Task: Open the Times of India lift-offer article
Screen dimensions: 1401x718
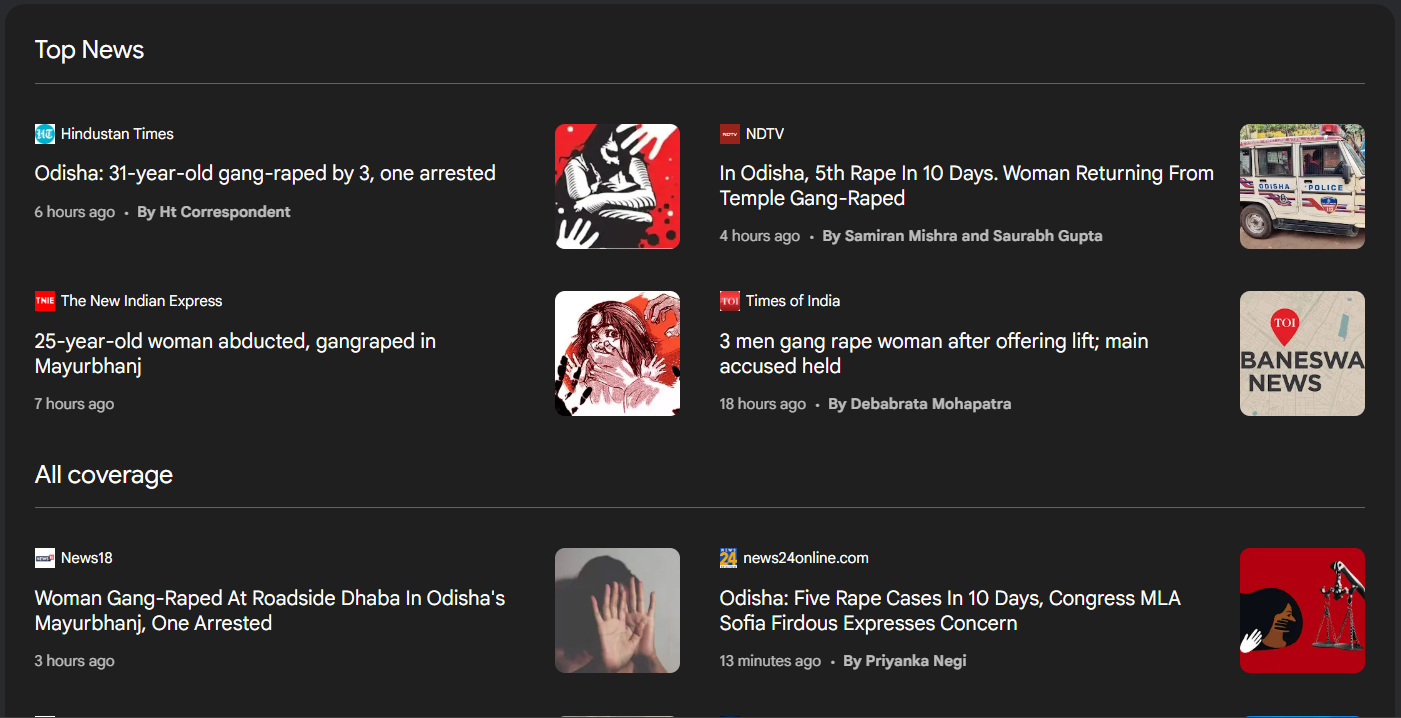Action: point(934,354)
